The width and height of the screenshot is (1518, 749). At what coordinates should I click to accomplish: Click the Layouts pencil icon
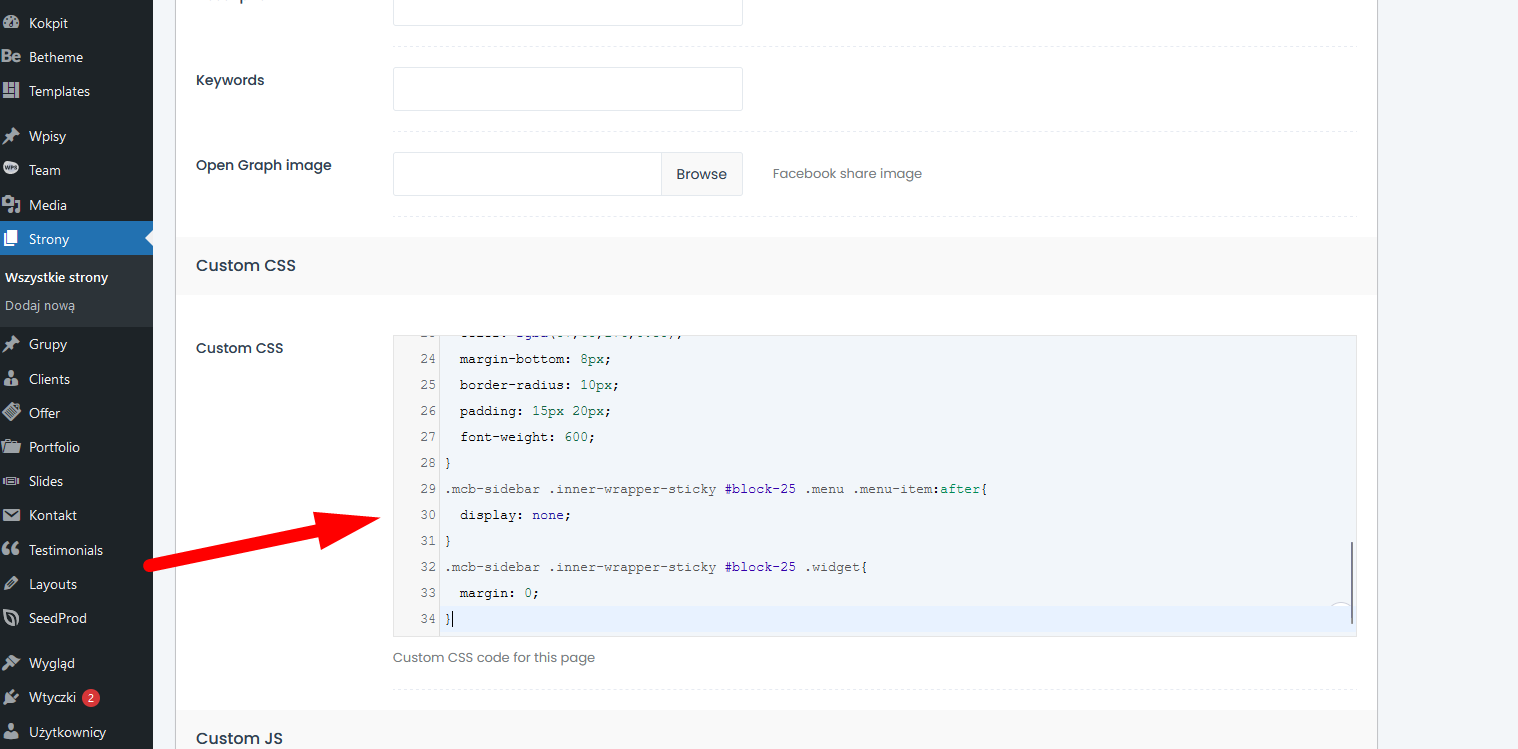click(11, 584)
